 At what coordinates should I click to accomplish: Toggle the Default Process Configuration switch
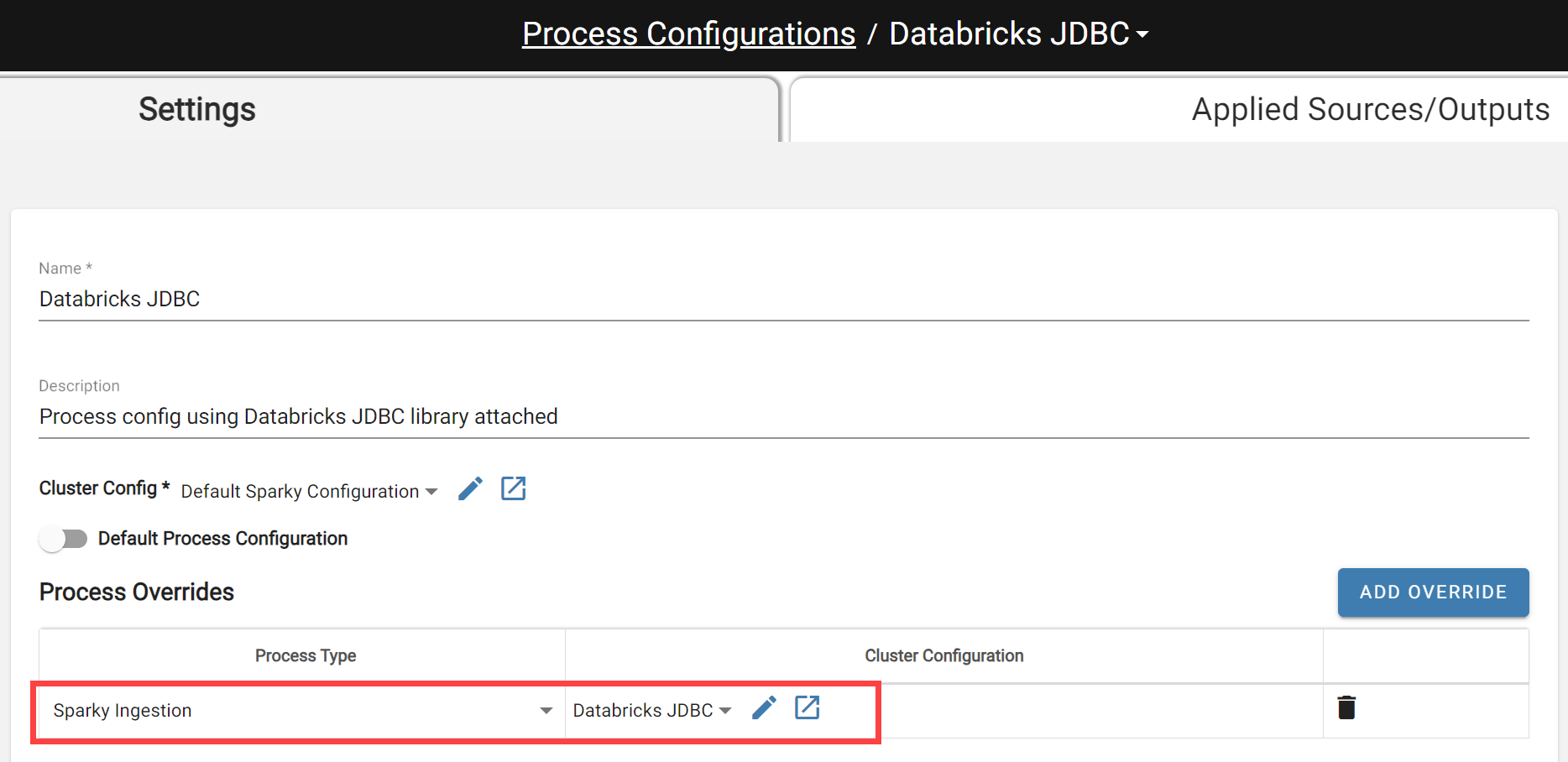click(x=63, y=539)
